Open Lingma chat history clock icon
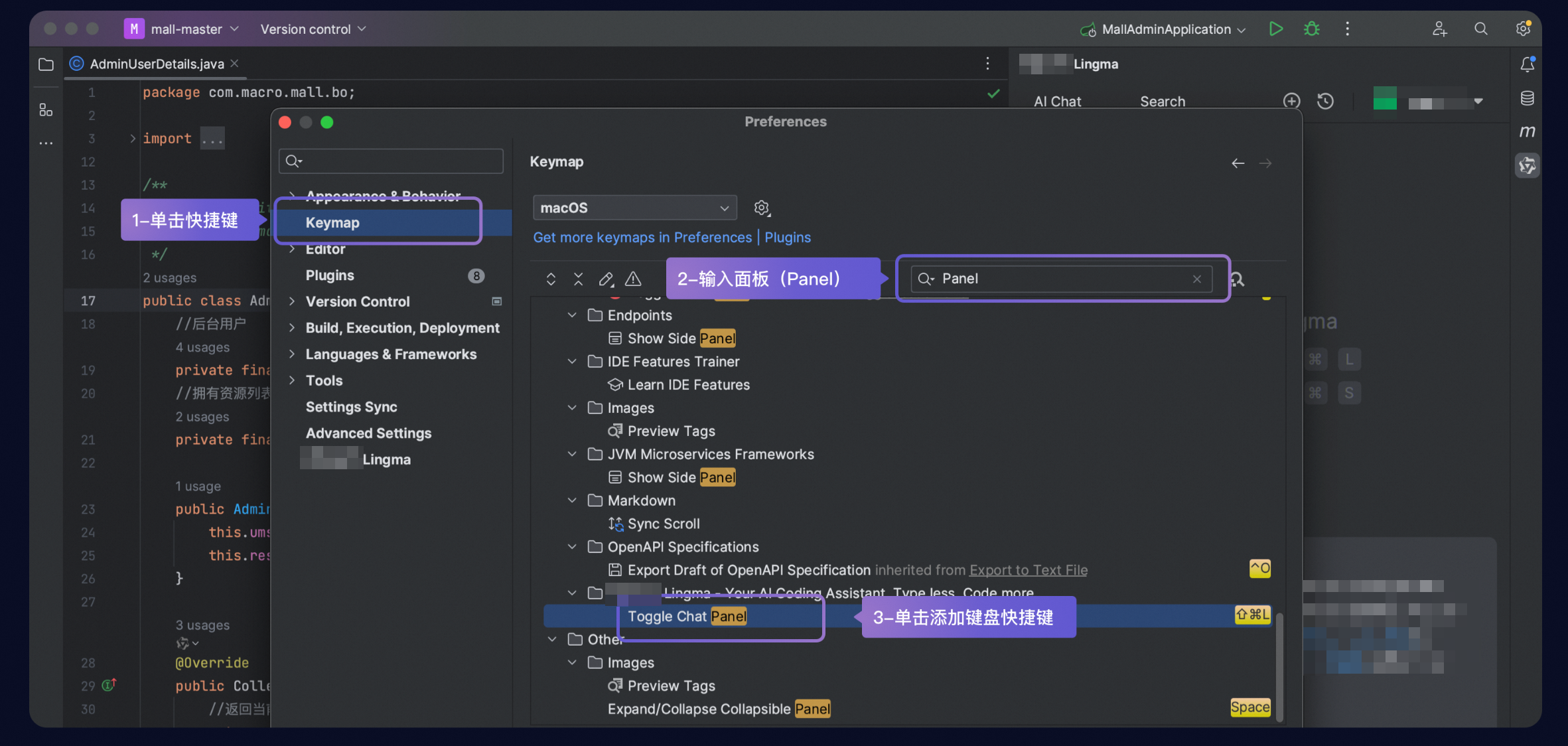 [1325, 101]
